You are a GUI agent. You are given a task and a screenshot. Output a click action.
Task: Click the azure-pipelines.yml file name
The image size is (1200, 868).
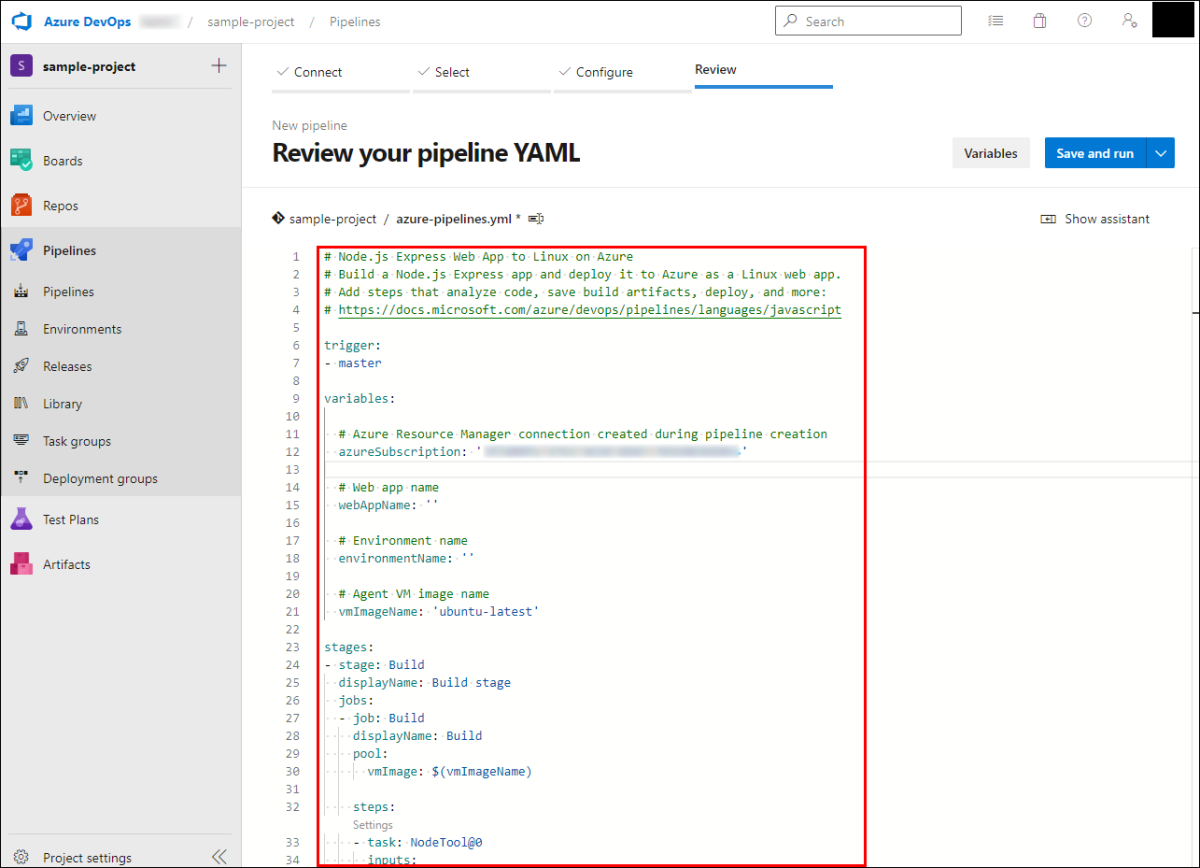454,219
